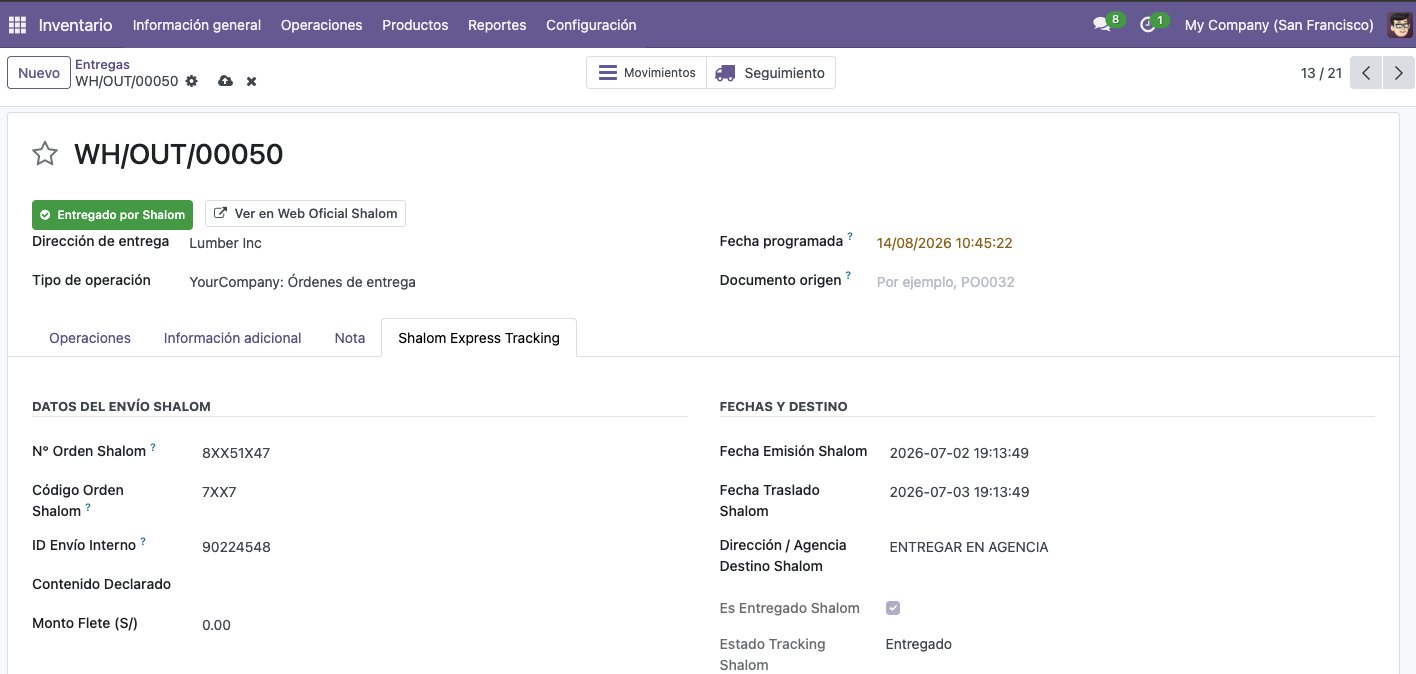Open the My Company (San Francisco) switcher

(1279, 25)
